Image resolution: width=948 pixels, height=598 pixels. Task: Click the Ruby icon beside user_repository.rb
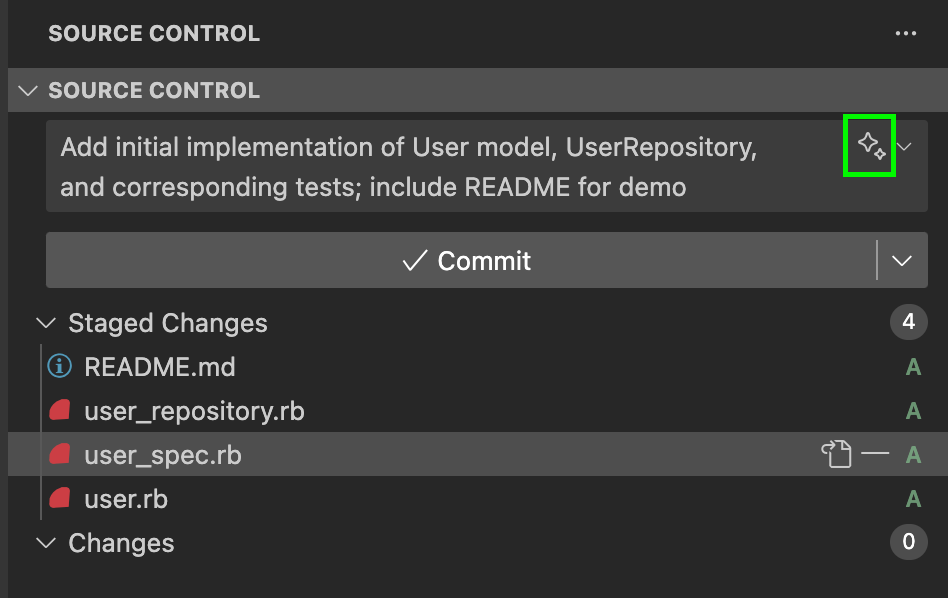pyautogui.click(x=60, y=410)
